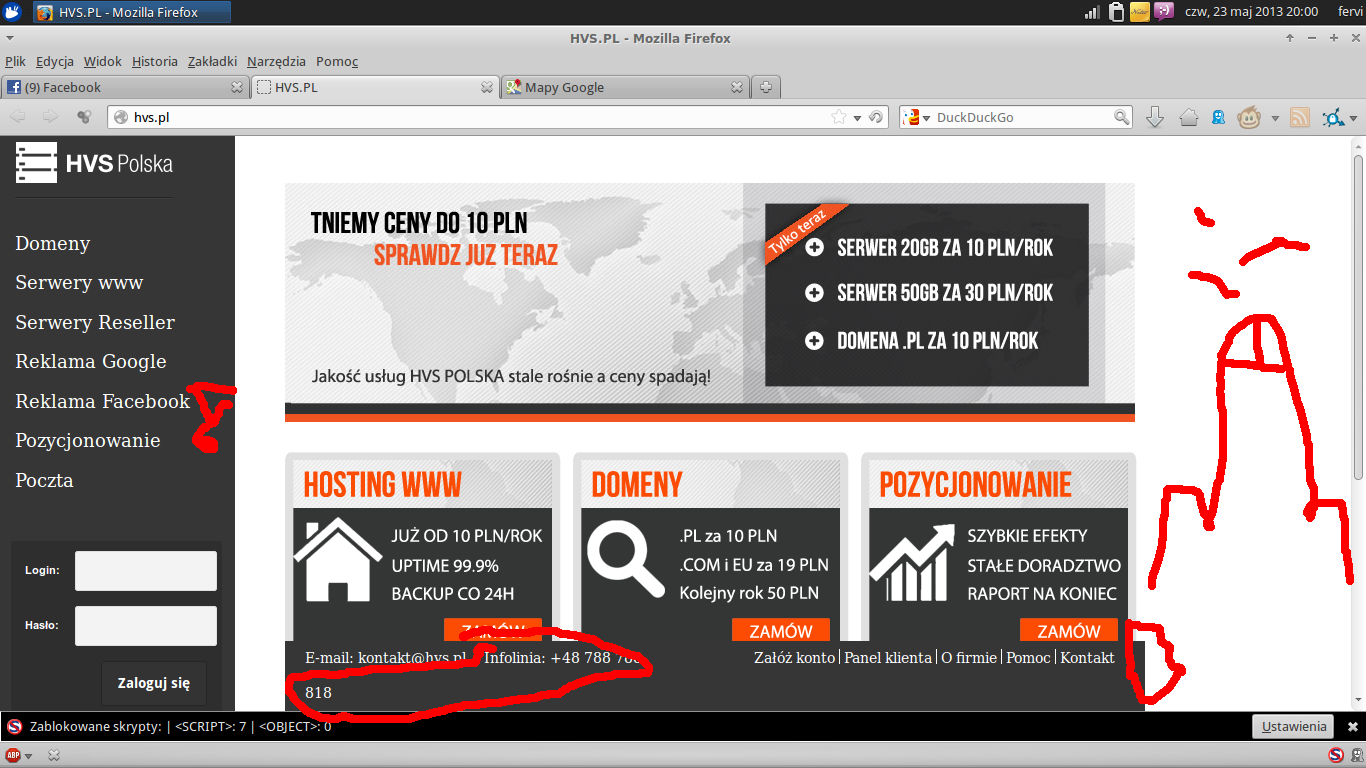
Task: Go to Home via house icon
Action: point(1188,117)
